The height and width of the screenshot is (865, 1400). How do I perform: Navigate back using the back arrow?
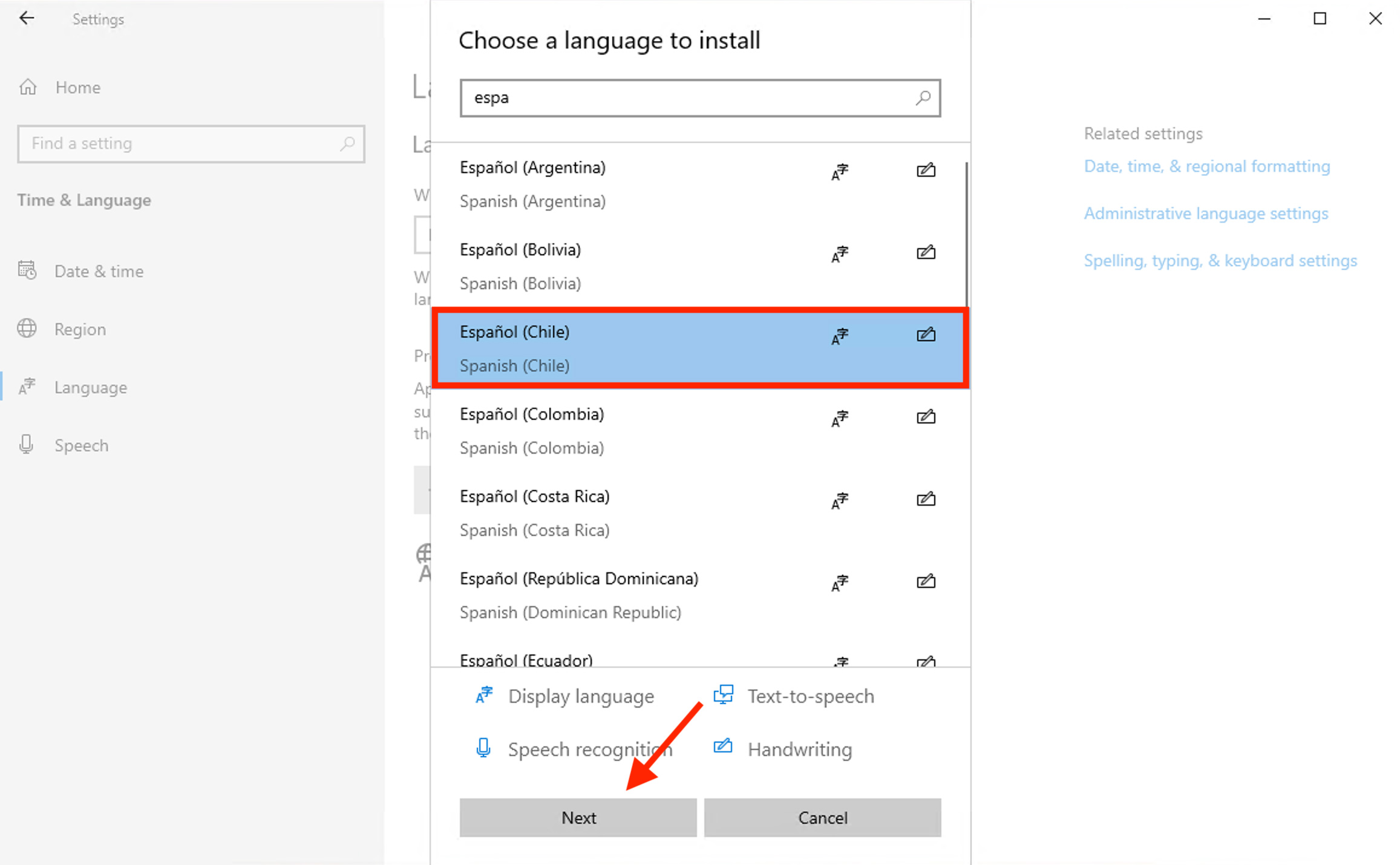tap(27, 19)
